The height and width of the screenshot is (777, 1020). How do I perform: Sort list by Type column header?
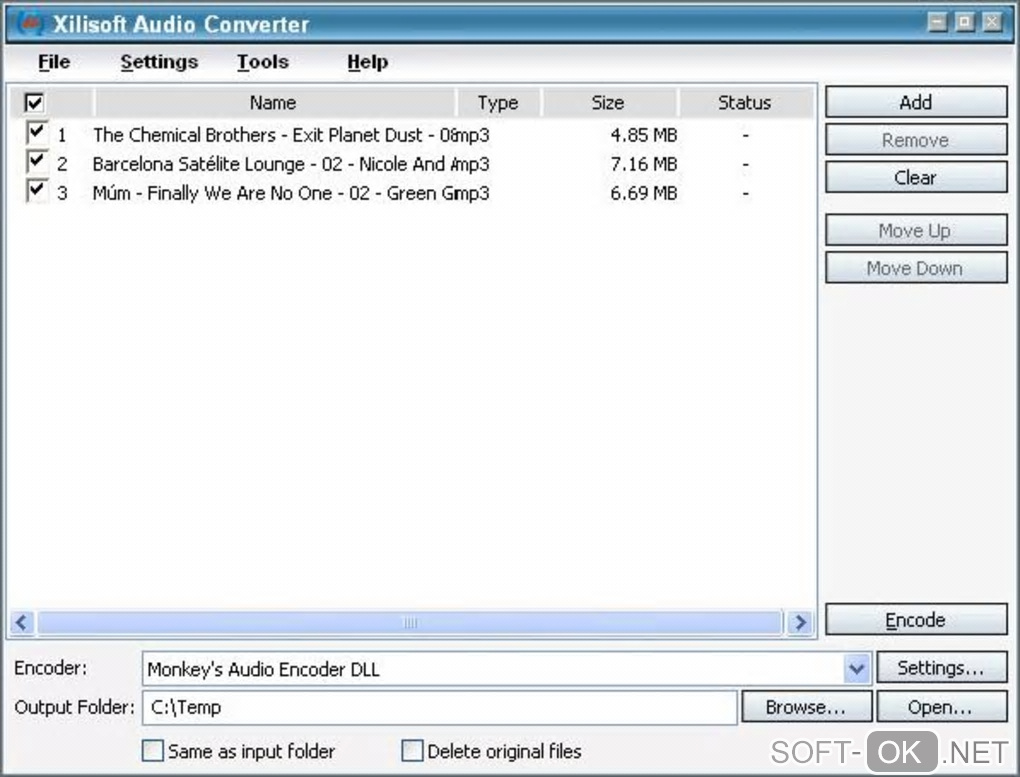click(498, 103)
